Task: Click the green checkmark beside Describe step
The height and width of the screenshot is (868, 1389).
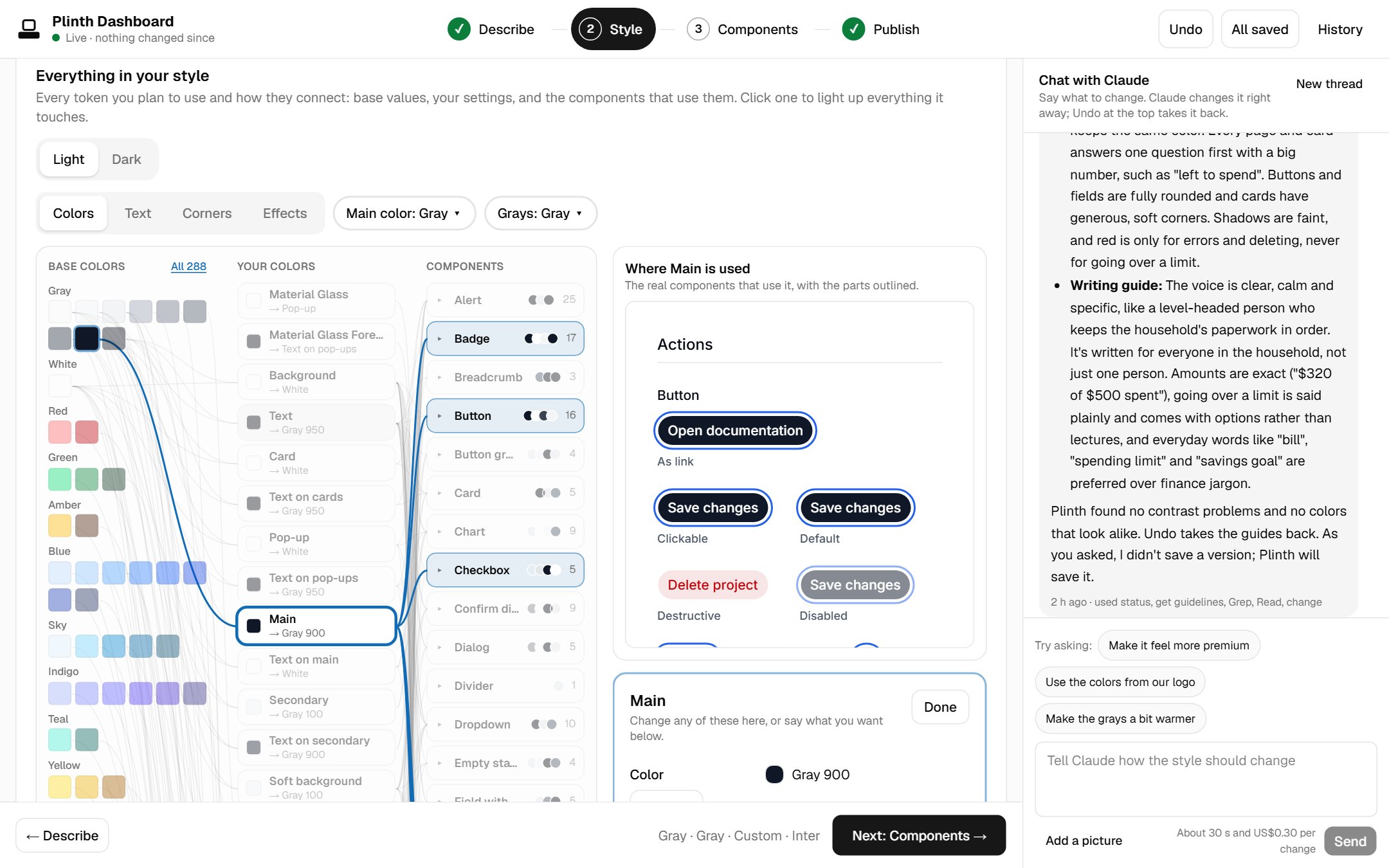Action: point(458,29)
